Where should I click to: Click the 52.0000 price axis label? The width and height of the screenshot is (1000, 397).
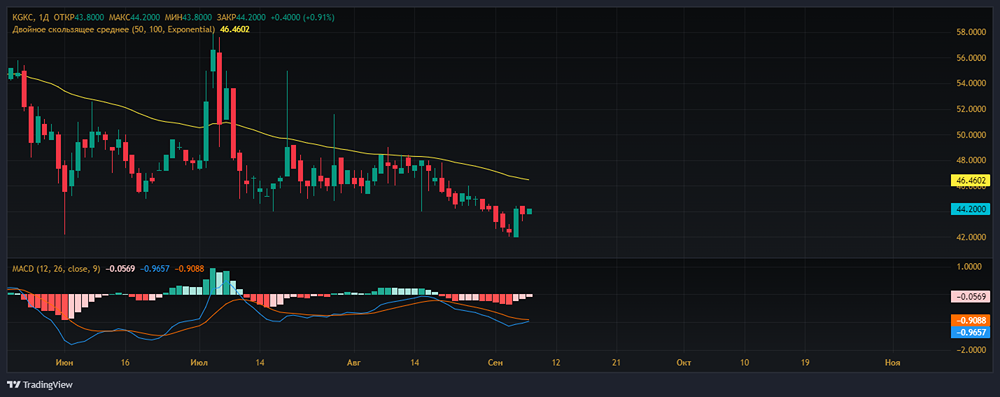tap(972, 110)
